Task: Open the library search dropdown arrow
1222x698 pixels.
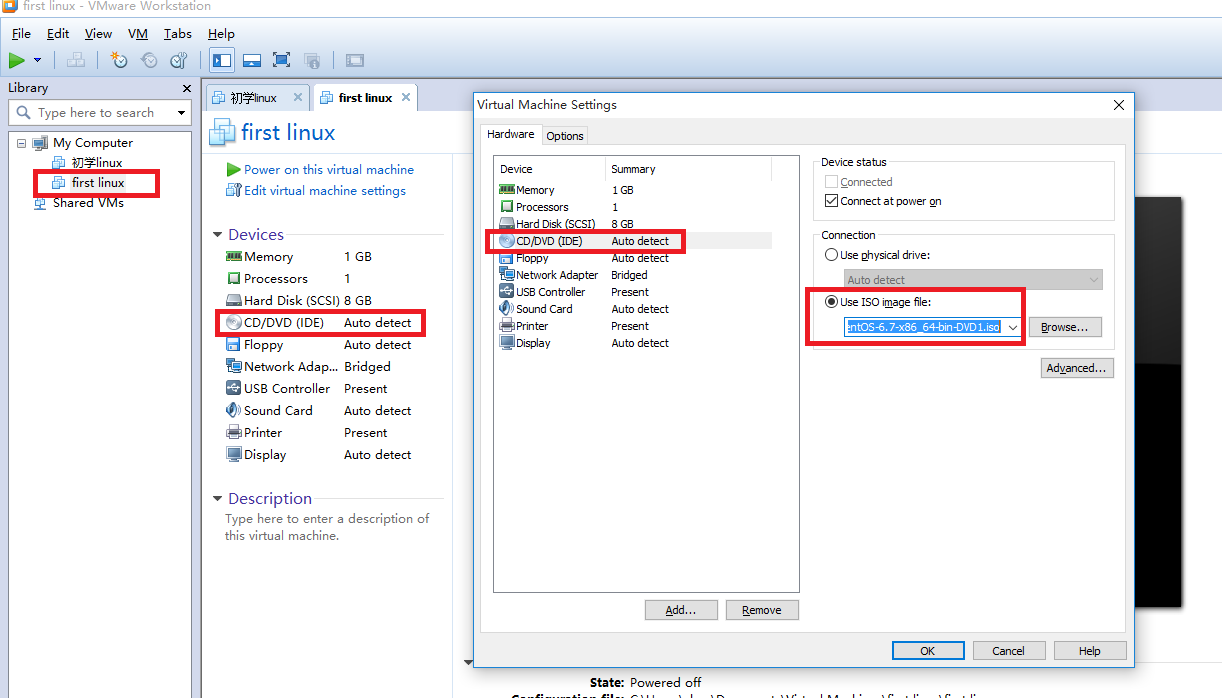Action: (181, 113)
